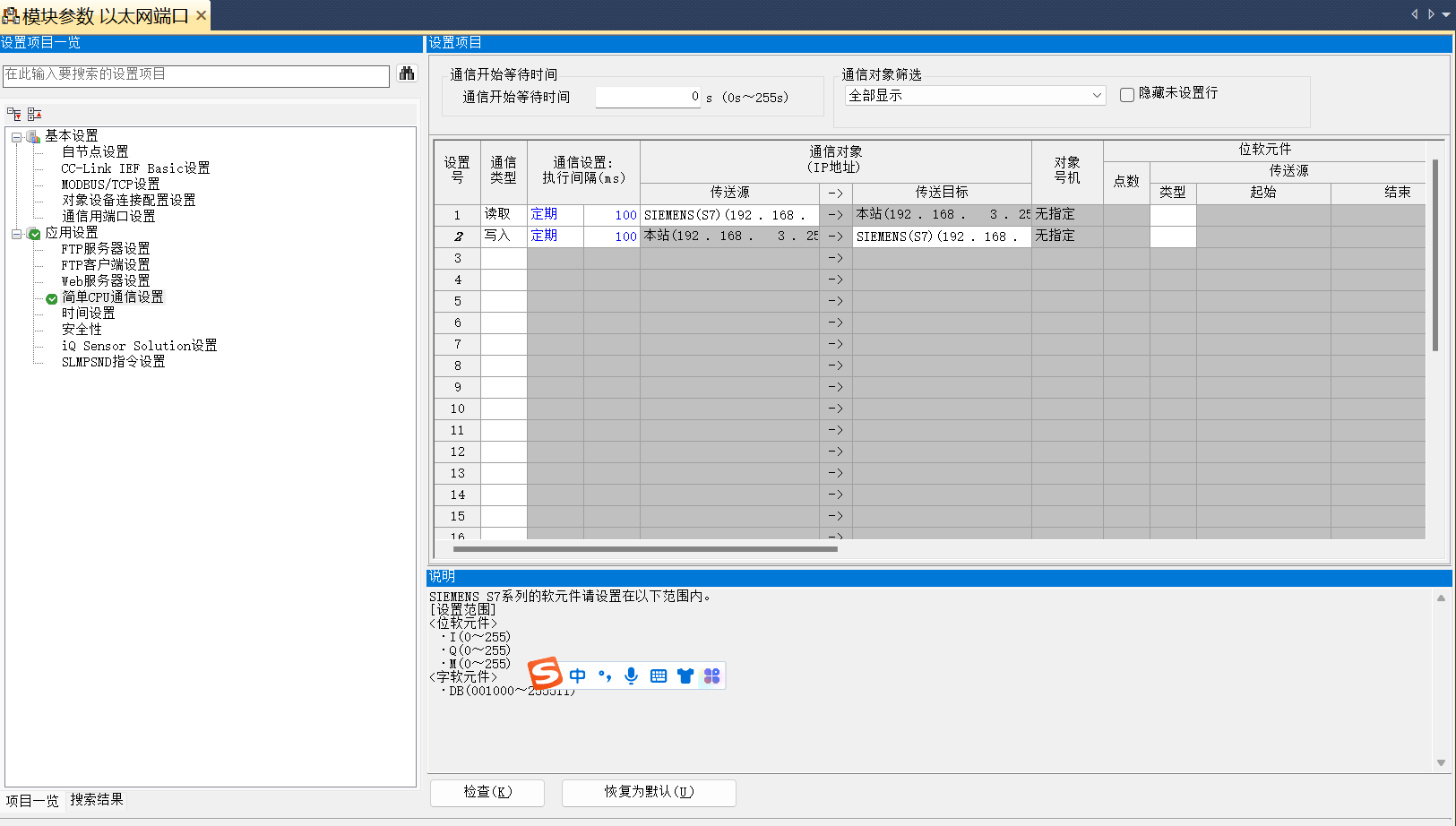
Task: Click the table's horizontal scrollbar
Action: click(645, 549)
